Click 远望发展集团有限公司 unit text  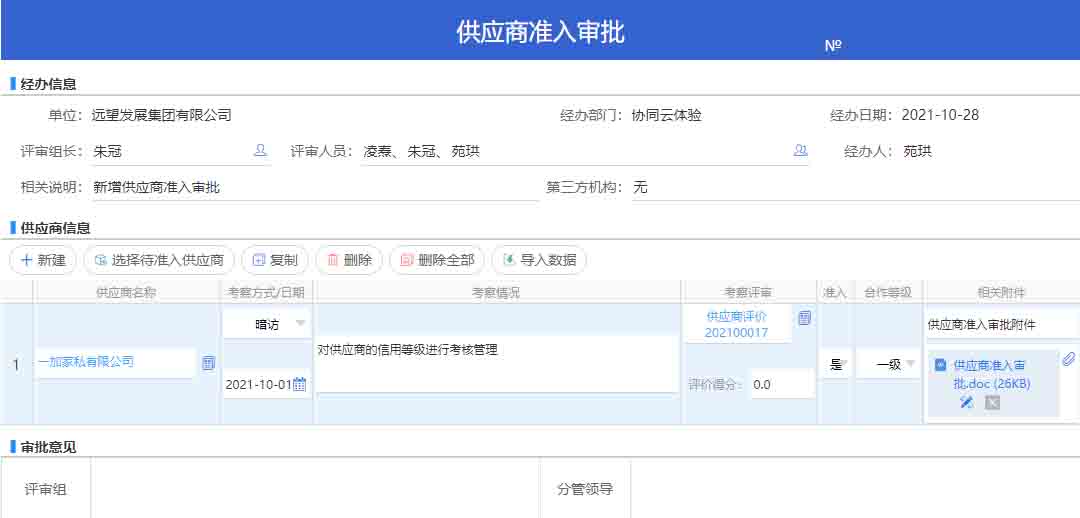(162, 115)
